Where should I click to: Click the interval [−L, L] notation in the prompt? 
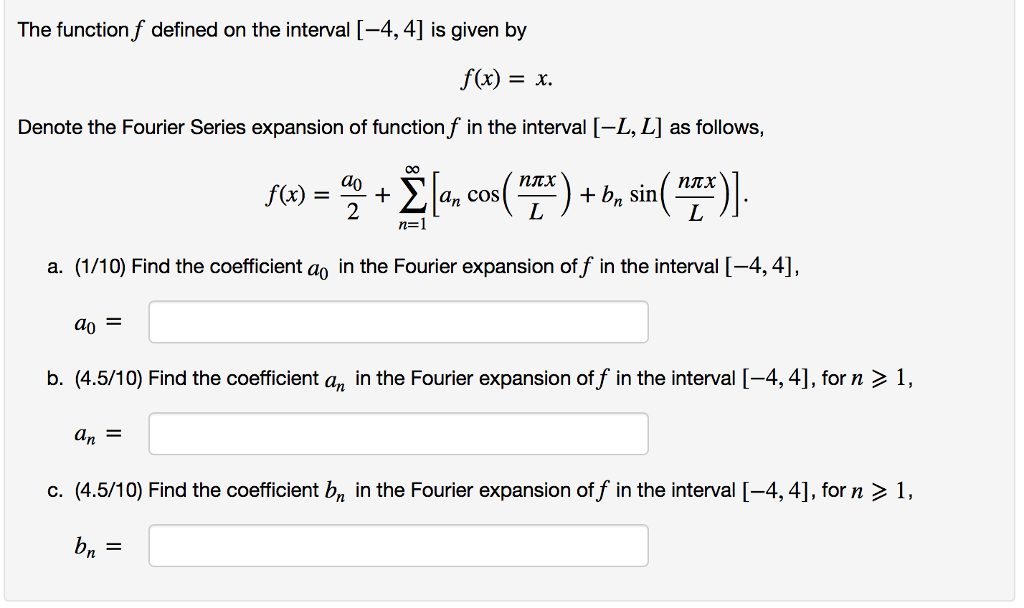tap(629, 127)
